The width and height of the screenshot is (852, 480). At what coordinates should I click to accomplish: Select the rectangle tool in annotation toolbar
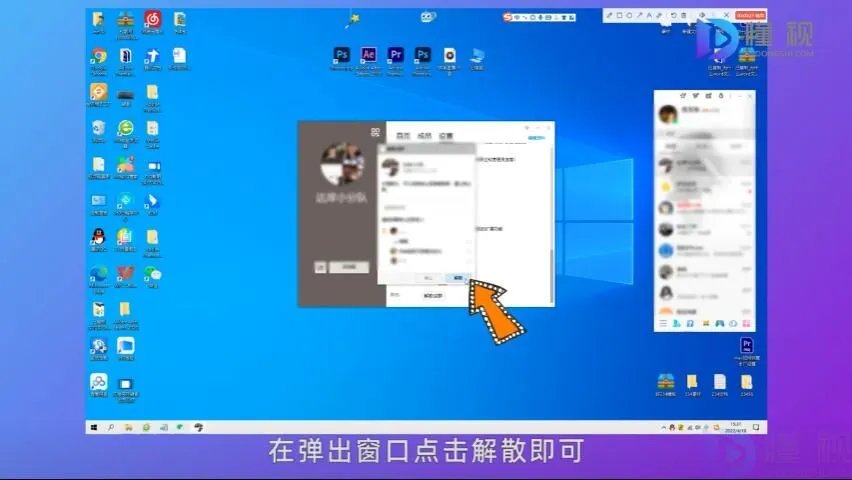619,15
